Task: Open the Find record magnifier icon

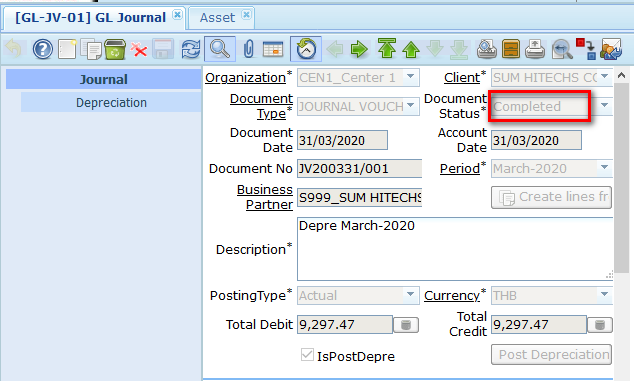Action: [x=220, y=49]
